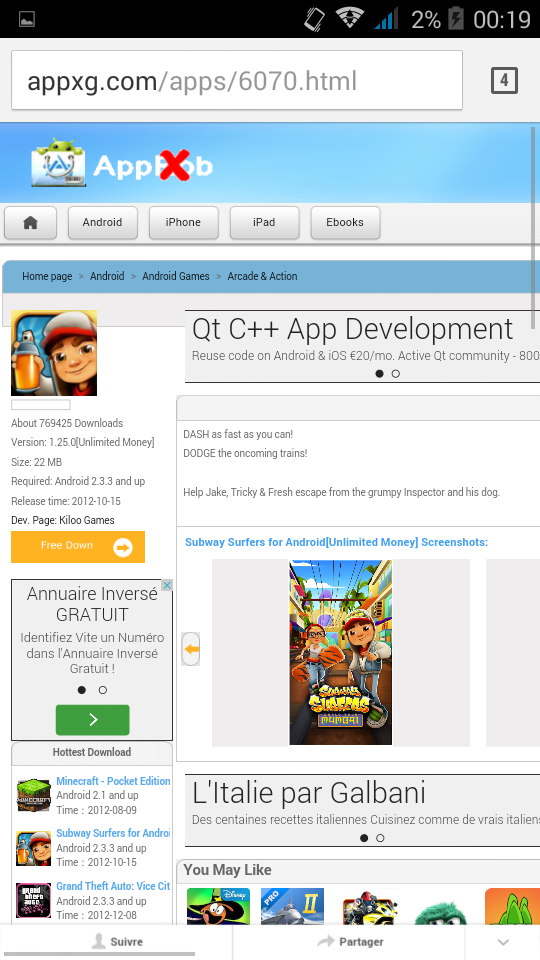540x960 pixels.
Task: Expand the bottom bar chevron
Action: tap(503, 942)
